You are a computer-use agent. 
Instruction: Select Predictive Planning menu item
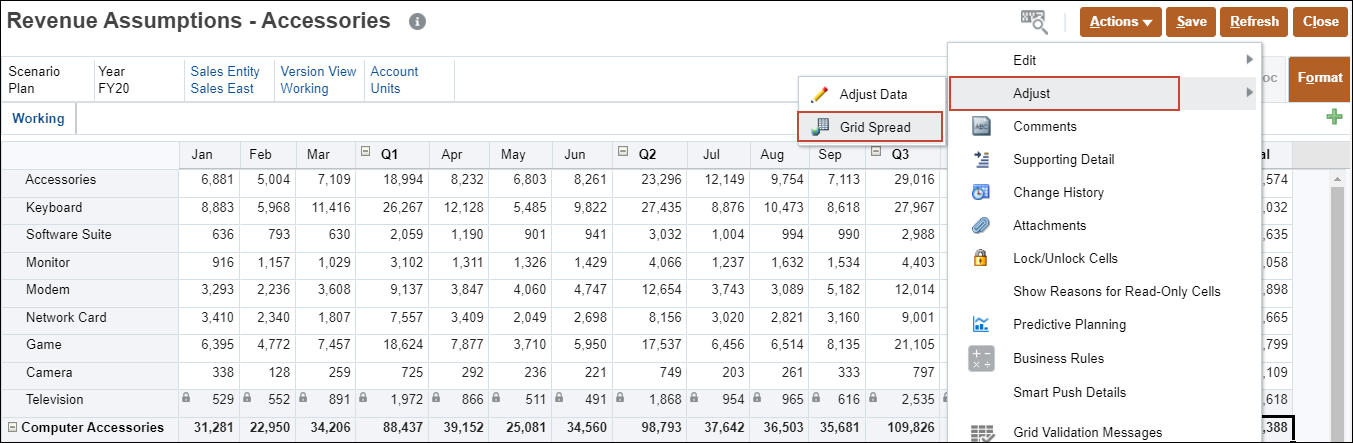pyautogui.click(x=1069, y=325)
